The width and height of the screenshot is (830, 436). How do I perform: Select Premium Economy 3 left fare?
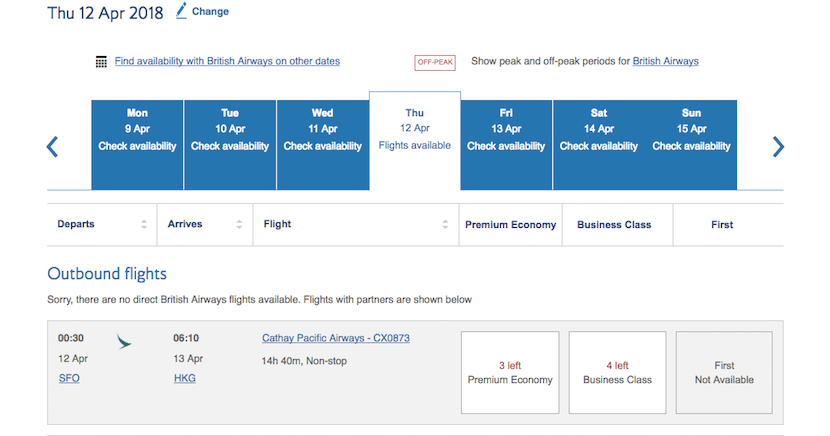pos(510,372)
